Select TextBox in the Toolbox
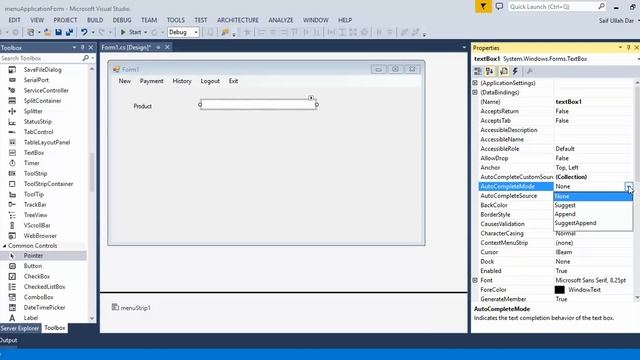Image resolution: width=640 pixels, height=360 pixels. tap(34, 153)
